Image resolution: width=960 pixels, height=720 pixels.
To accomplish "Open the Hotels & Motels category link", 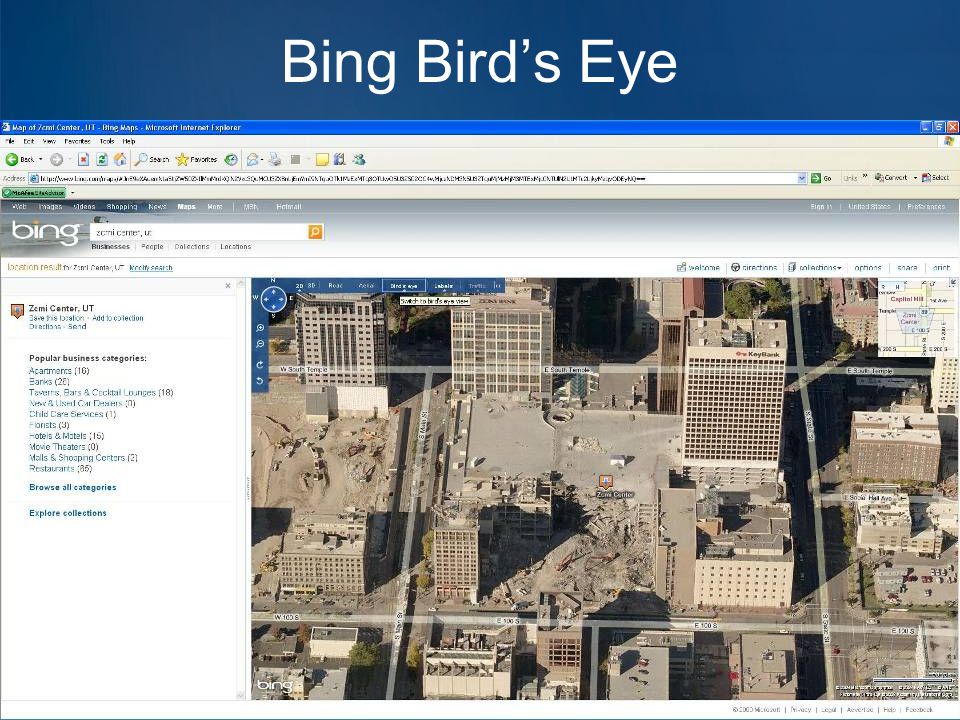I will [66, 436].
